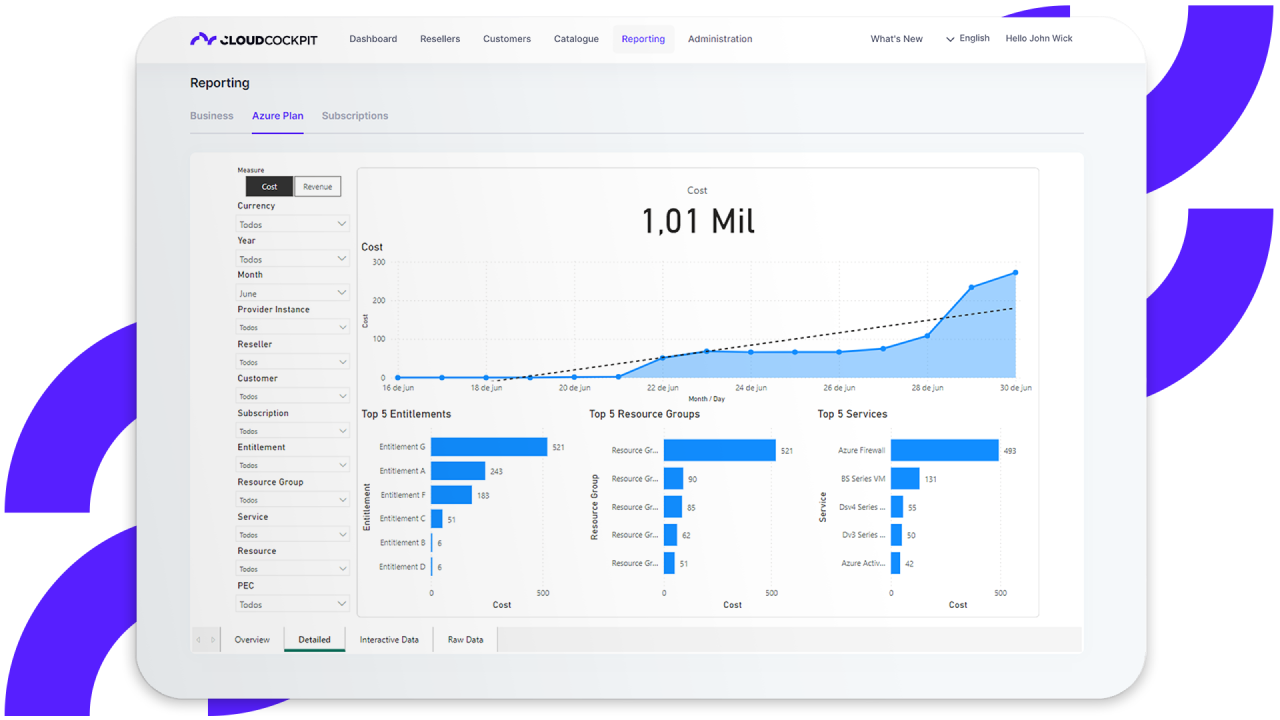Click the Azure Firewall bar in Top 5 Services

[x=945, y=450]
